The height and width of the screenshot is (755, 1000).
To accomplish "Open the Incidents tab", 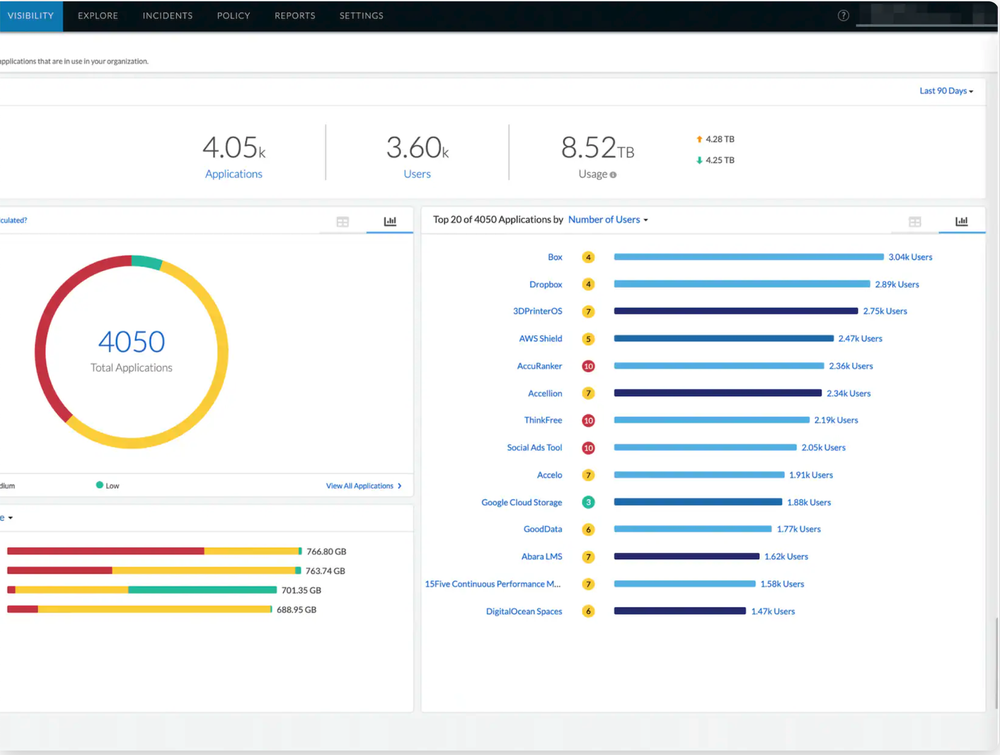I will pos(167,15).
